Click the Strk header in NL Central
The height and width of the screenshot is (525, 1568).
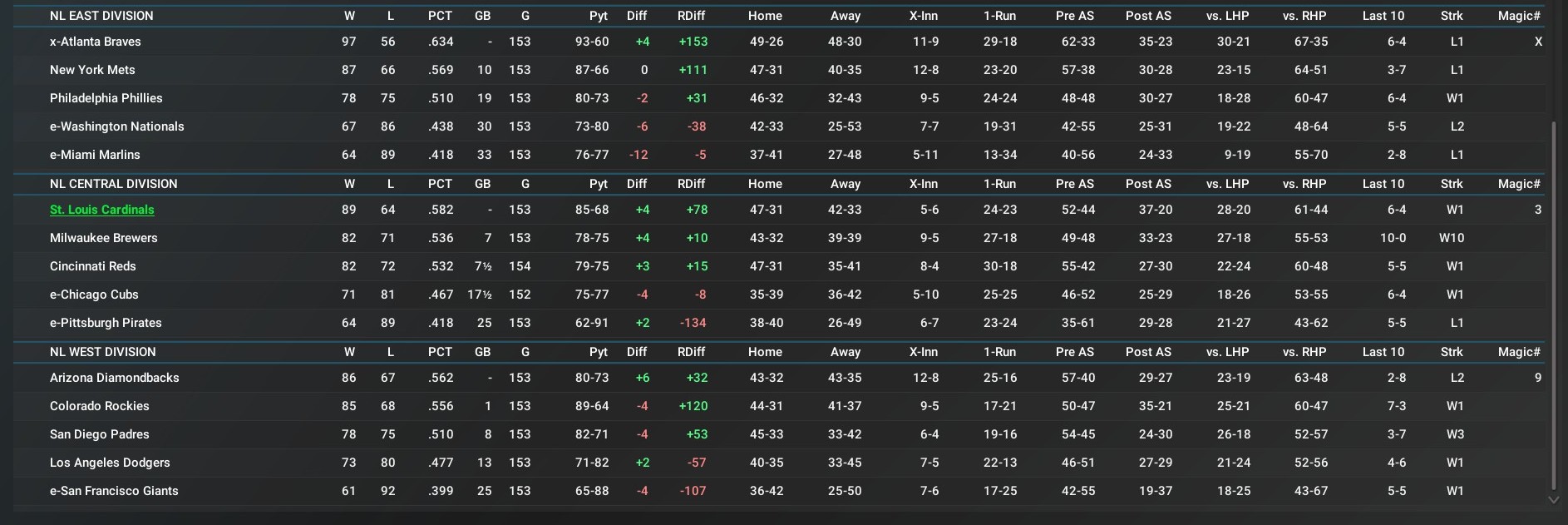coord(1452,184)
